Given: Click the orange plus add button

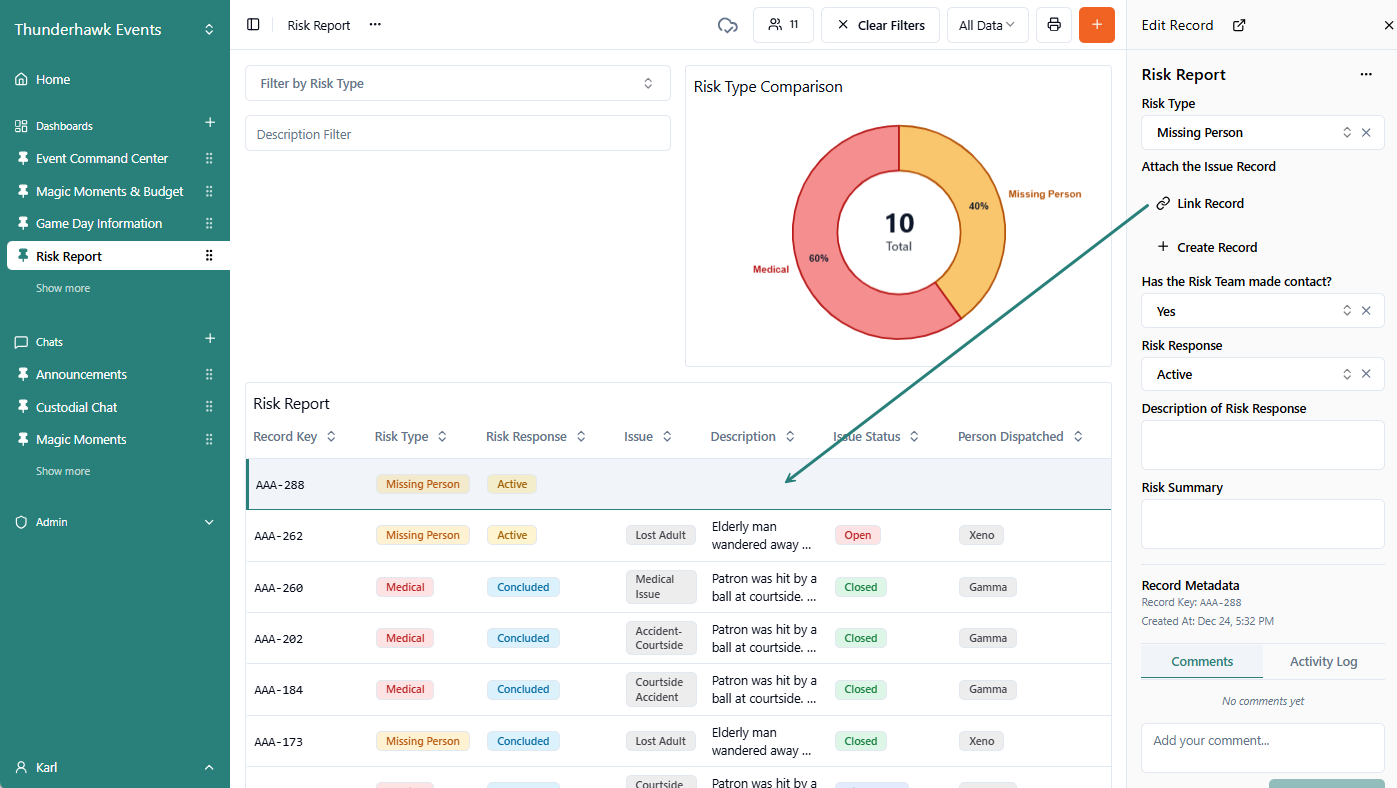Looking at the screenshot, I should [1096, 25].
